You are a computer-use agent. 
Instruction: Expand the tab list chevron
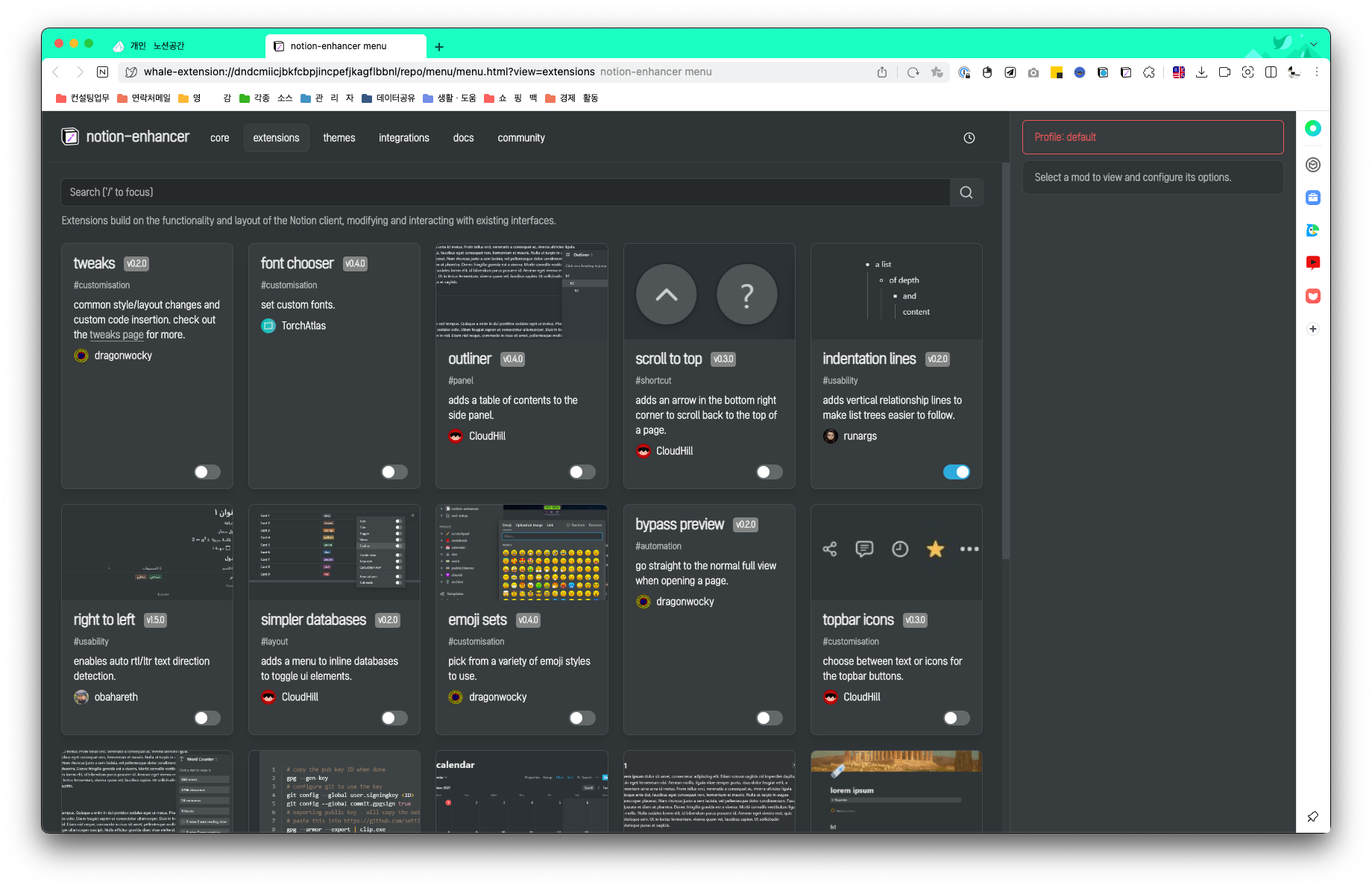(x=1314, y=45)
